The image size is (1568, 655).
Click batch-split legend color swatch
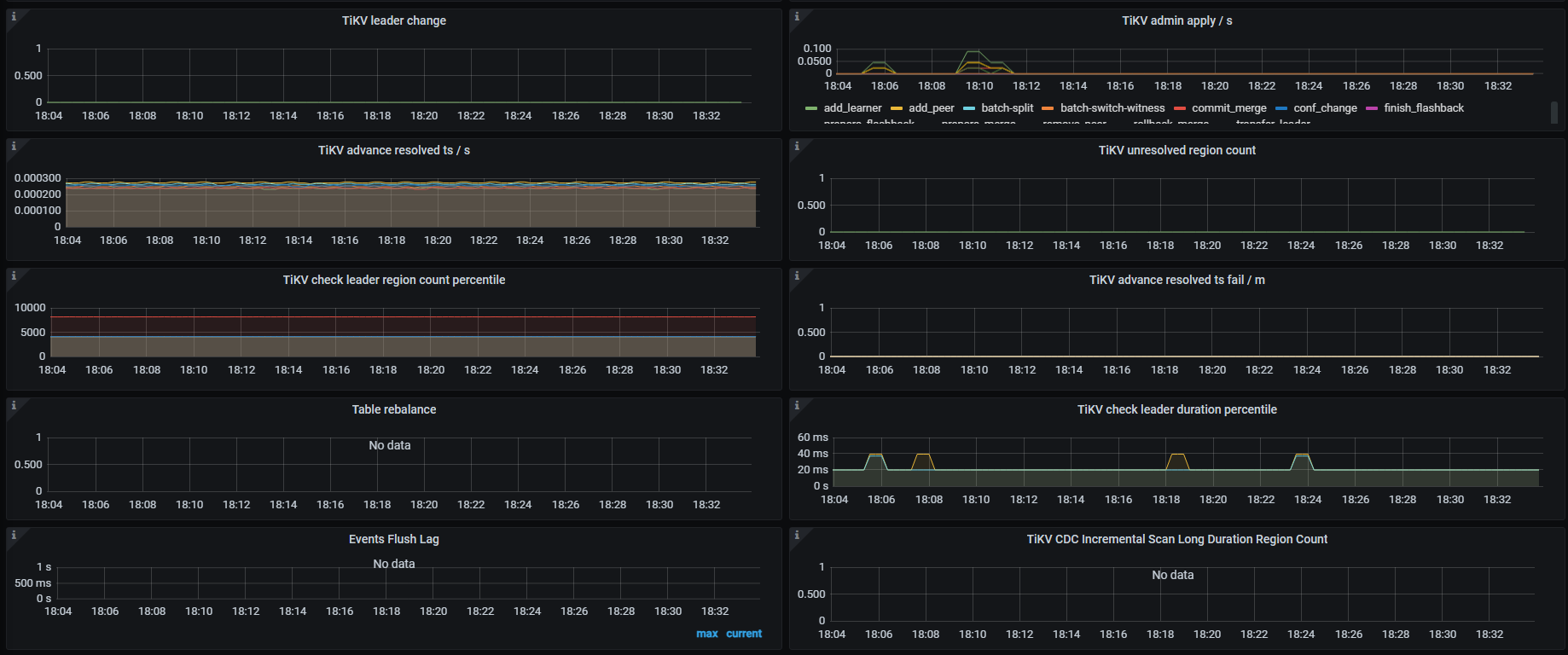coord(969,108)
